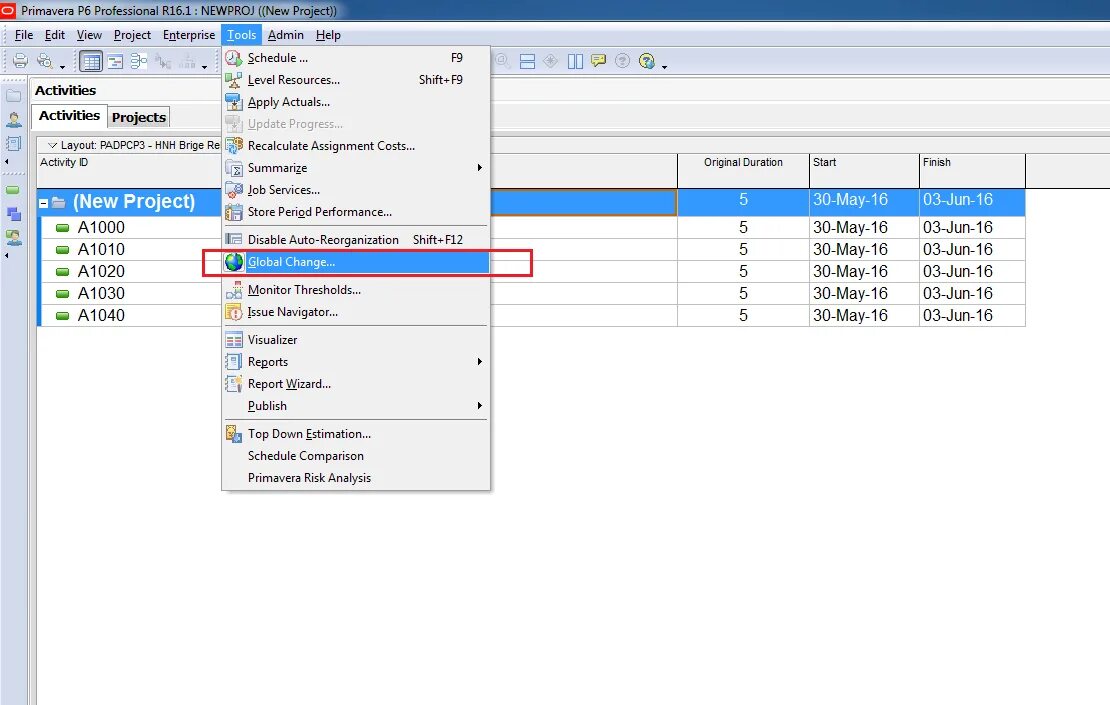Choose Recalculate Assignment Costs menu item

356,146
